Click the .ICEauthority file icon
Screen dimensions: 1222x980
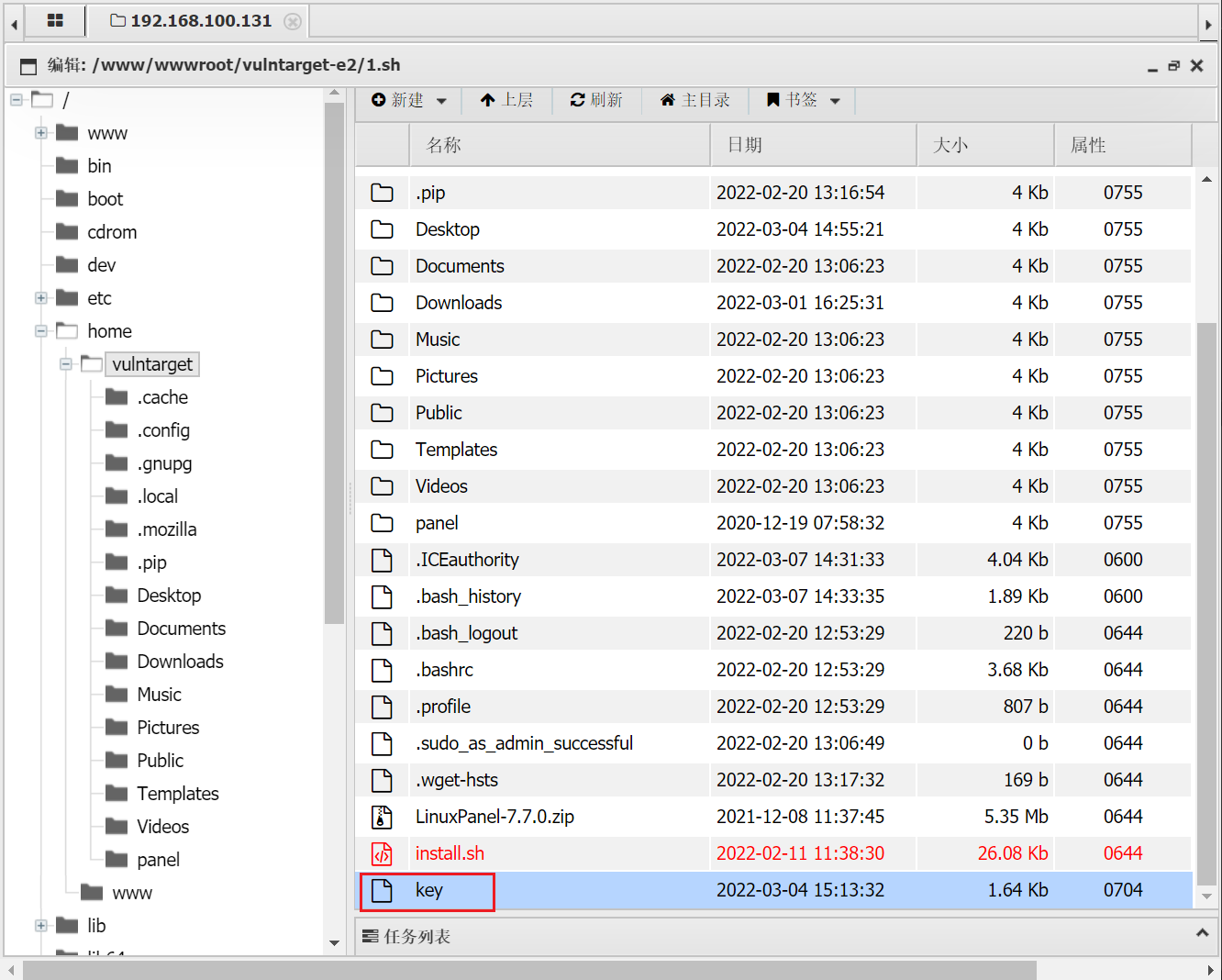(x=382, y=560)
